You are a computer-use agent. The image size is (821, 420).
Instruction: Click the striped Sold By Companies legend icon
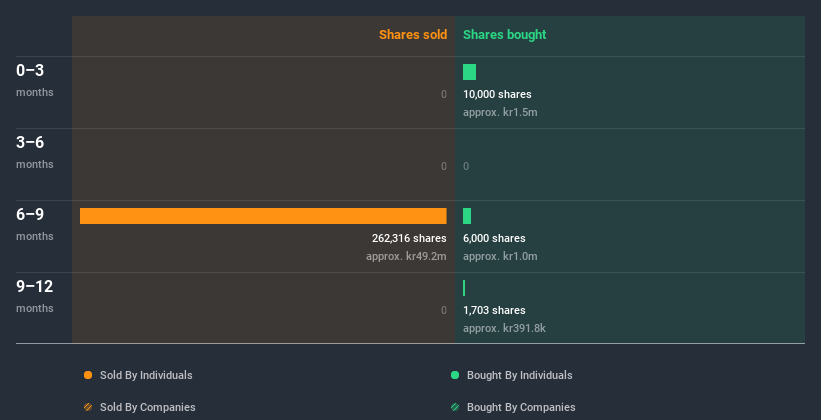[88, 407]
